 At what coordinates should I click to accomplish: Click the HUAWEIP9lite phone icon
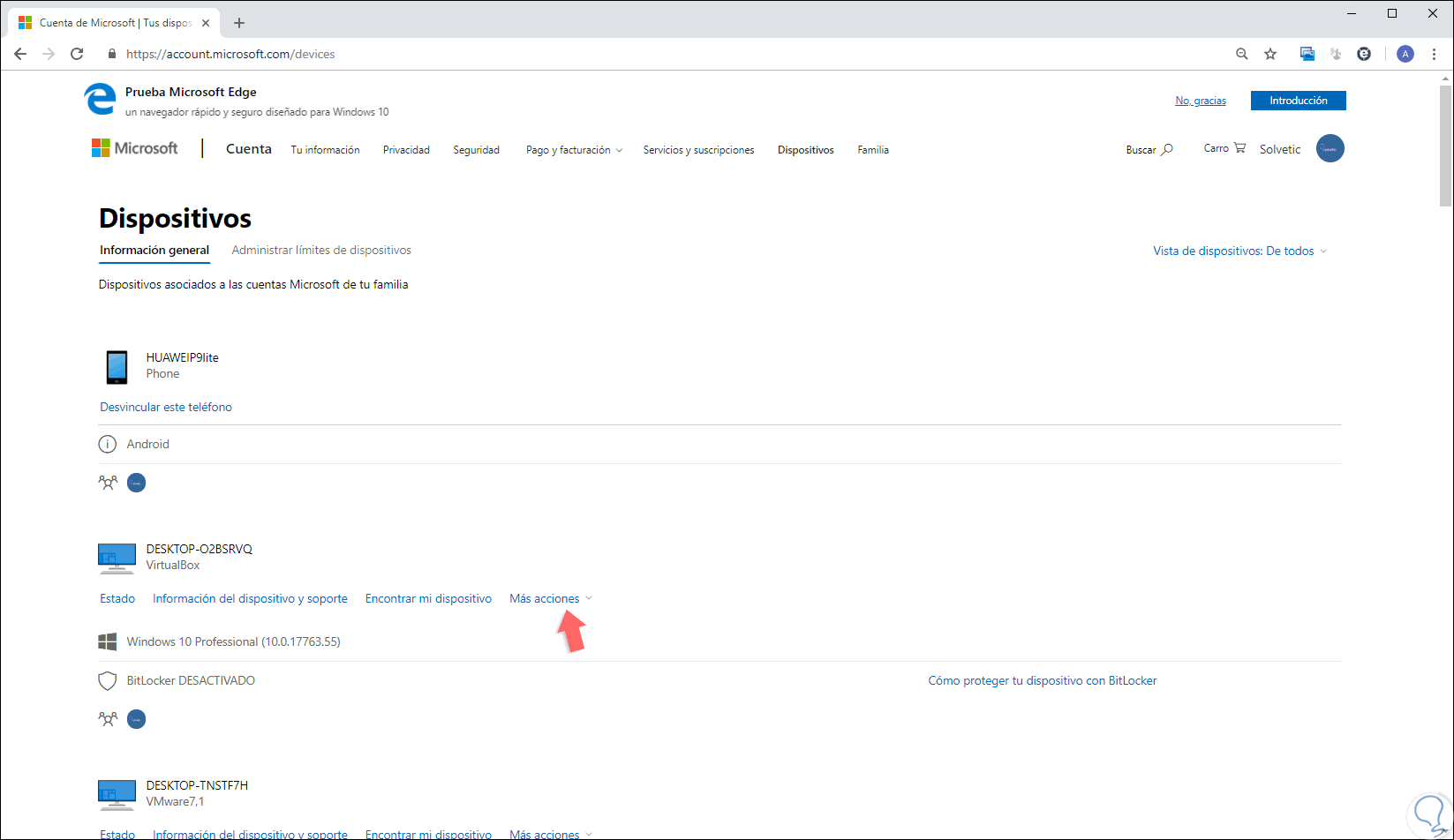point(117,367)
